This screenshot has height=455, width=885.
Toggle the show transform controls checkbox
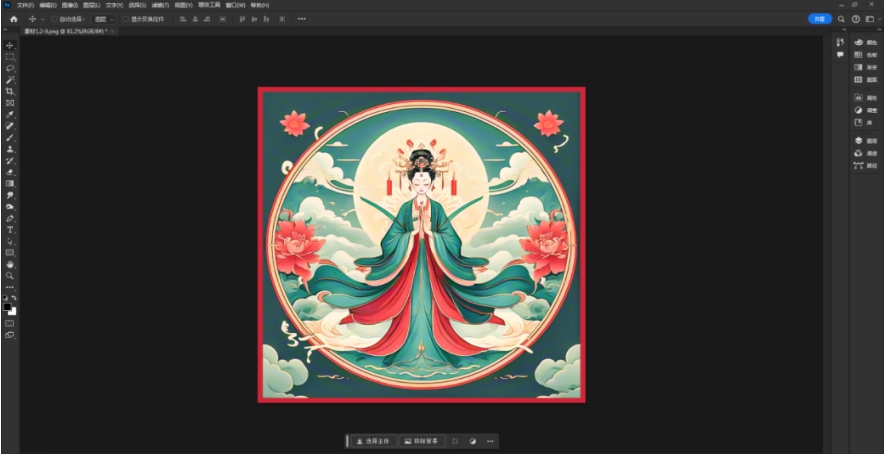(125, 19)
